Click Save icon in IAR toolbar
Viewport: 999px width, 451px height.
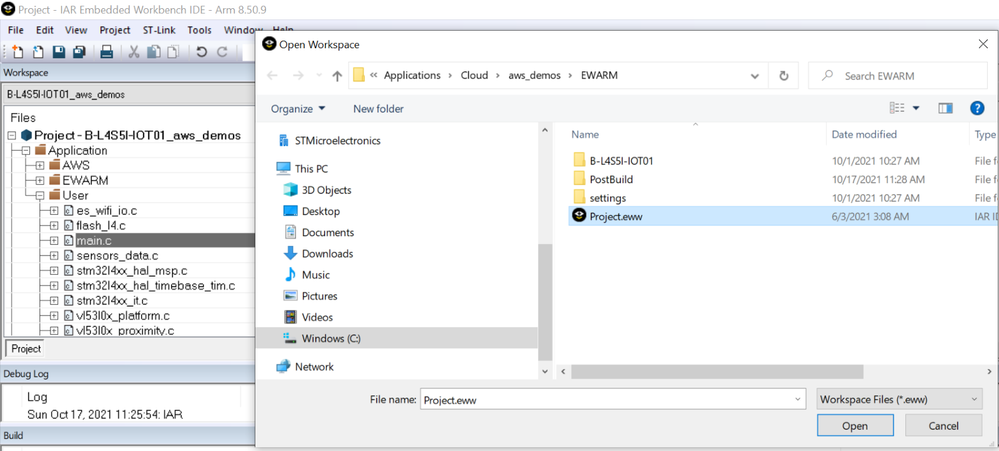click(59, 52)
